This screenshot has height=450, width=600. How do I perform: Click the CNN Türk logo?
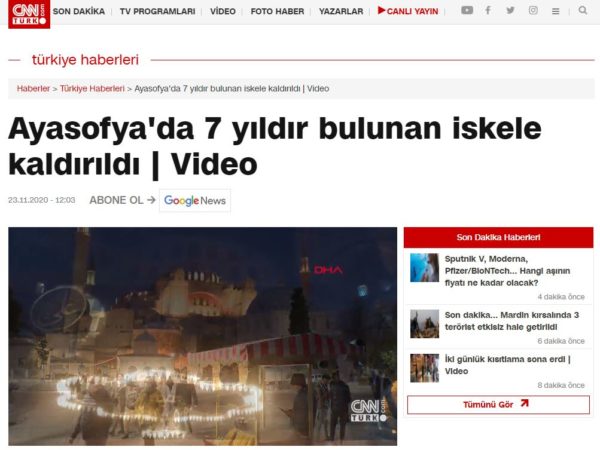point(29,13)
